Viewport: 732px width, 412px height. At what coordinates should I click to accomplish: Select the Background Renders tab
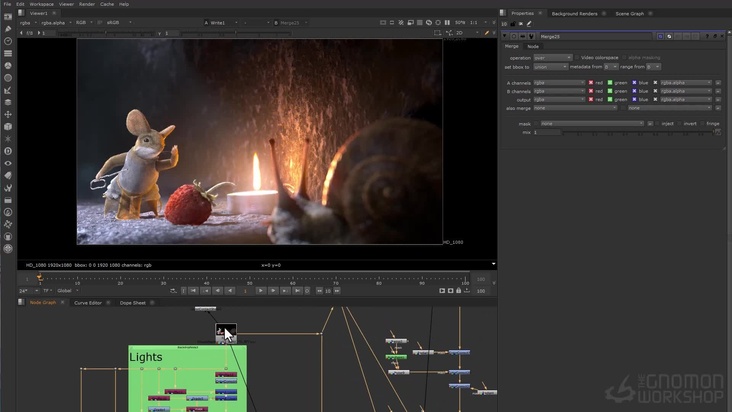click(x=574, y=13)
